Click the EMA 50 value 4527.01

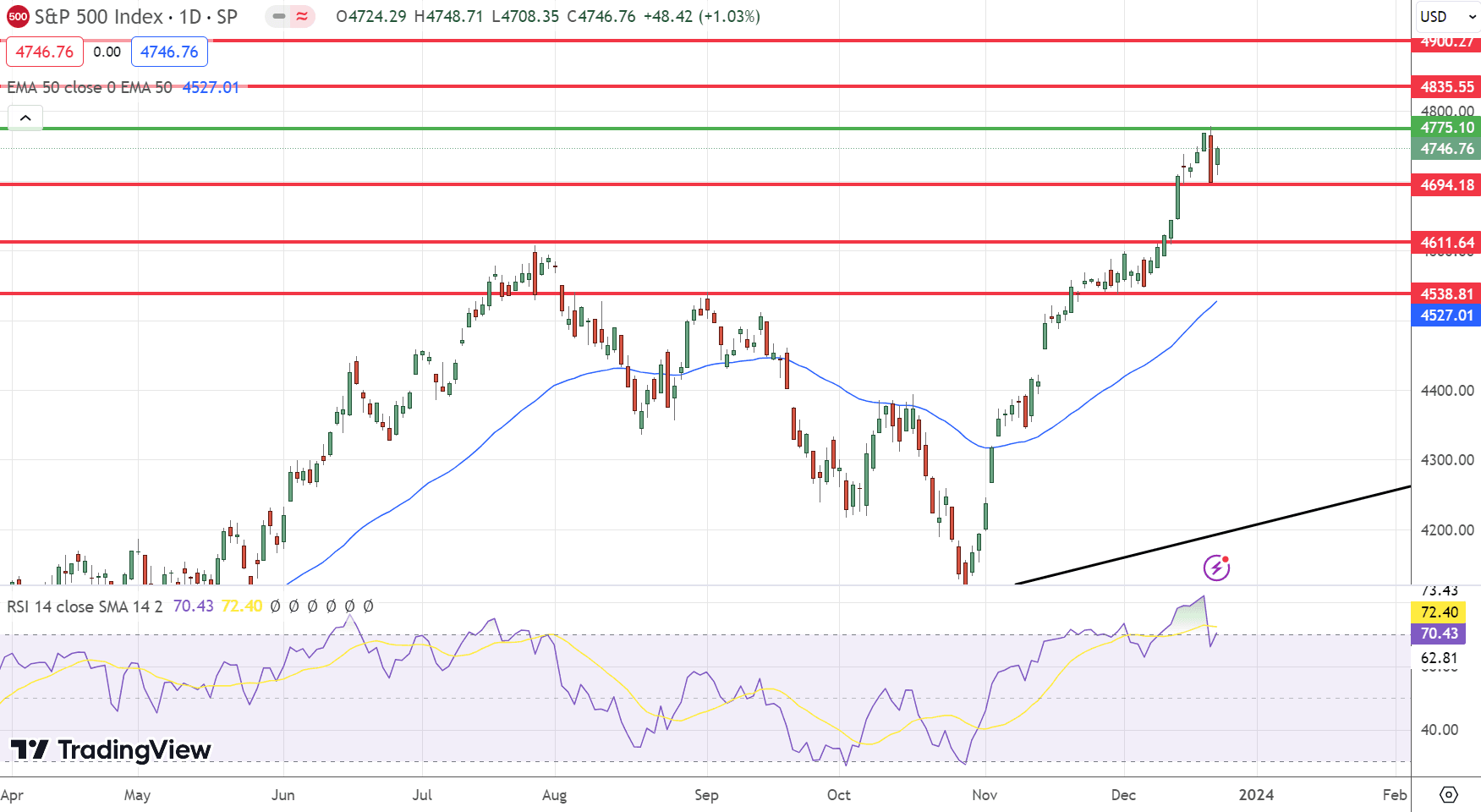(211, 87)
